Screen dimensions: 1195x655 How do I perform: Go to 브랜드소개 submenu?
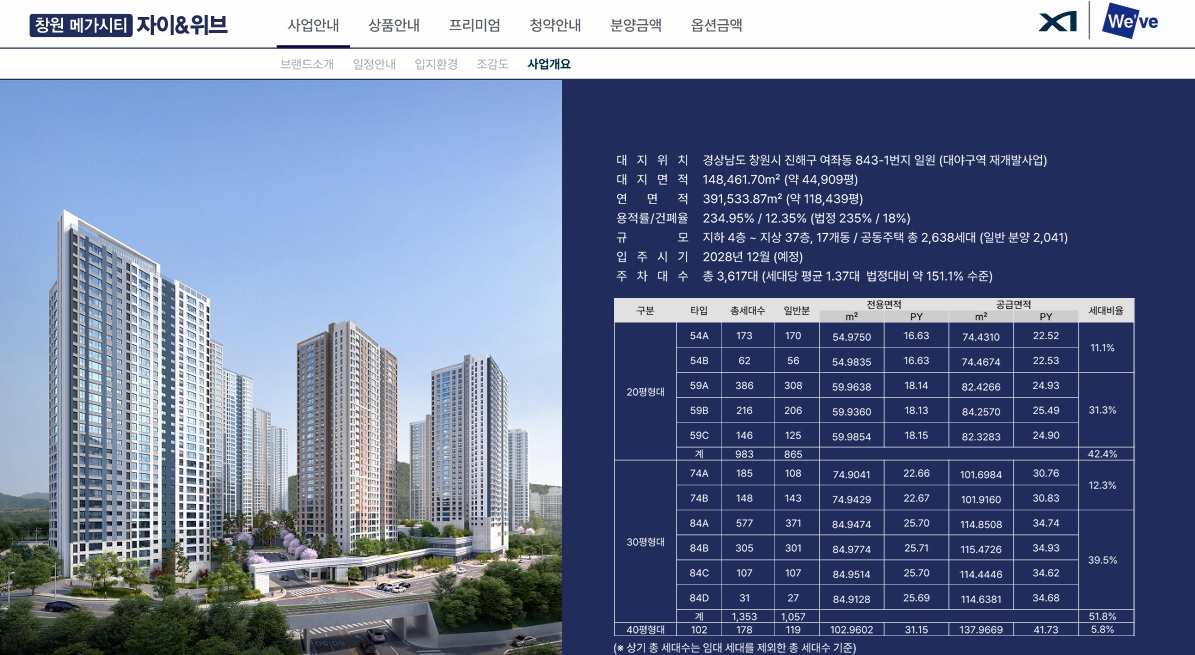click(307, 64)
